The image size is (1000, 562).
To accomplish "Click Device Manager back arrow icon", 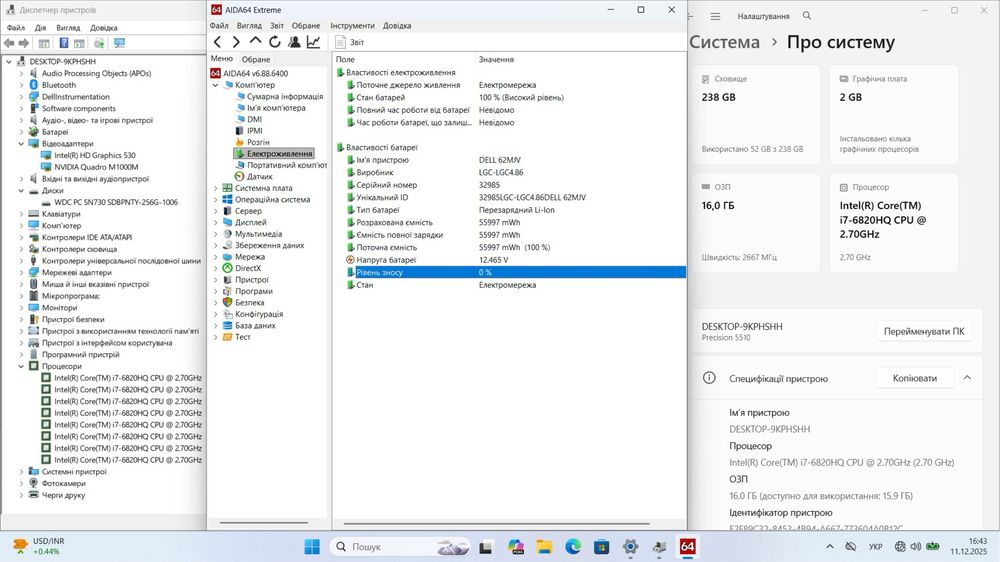I will pos(9,43).
